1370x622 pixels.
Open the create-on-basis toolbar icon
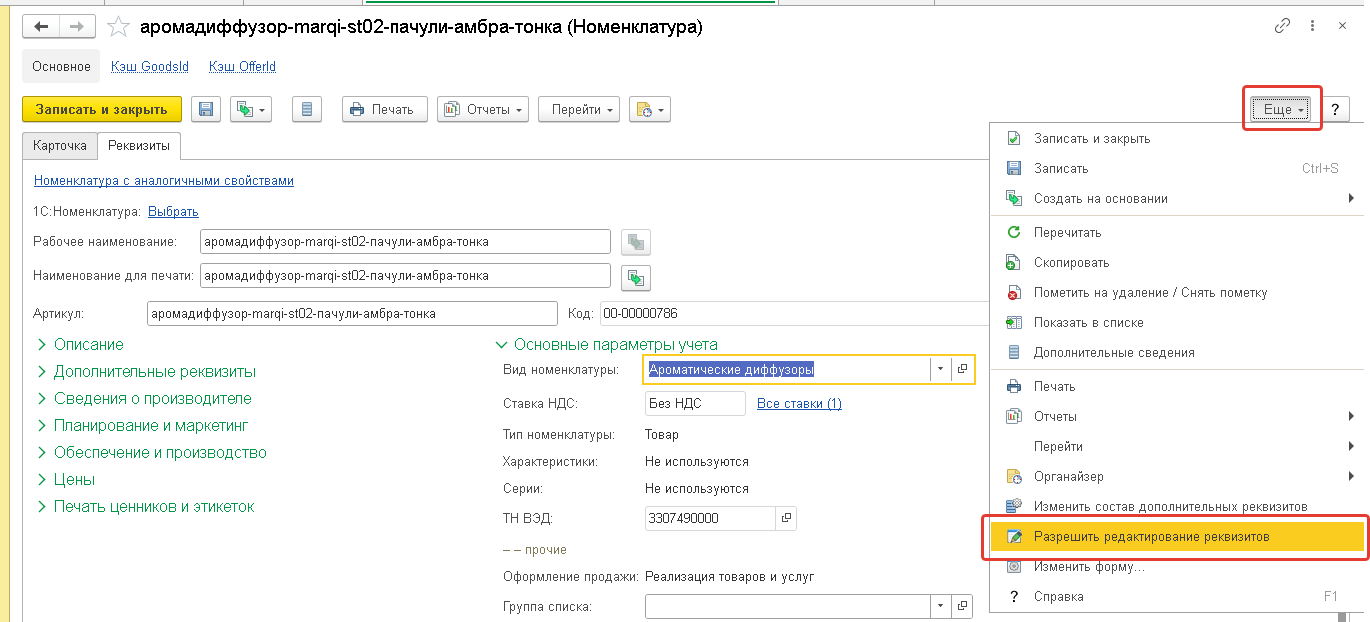(250, 109)
